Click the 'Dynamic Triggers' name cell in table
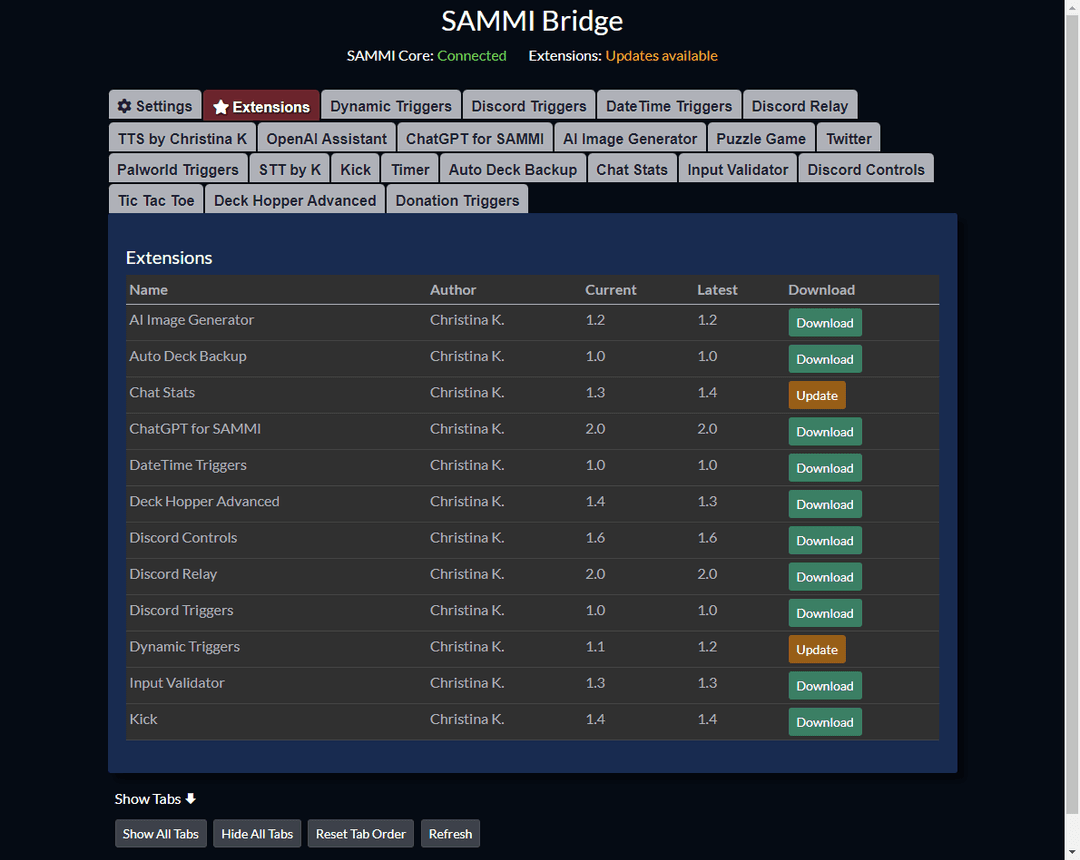Viewport: 1080px width, 860px height. 185,647
